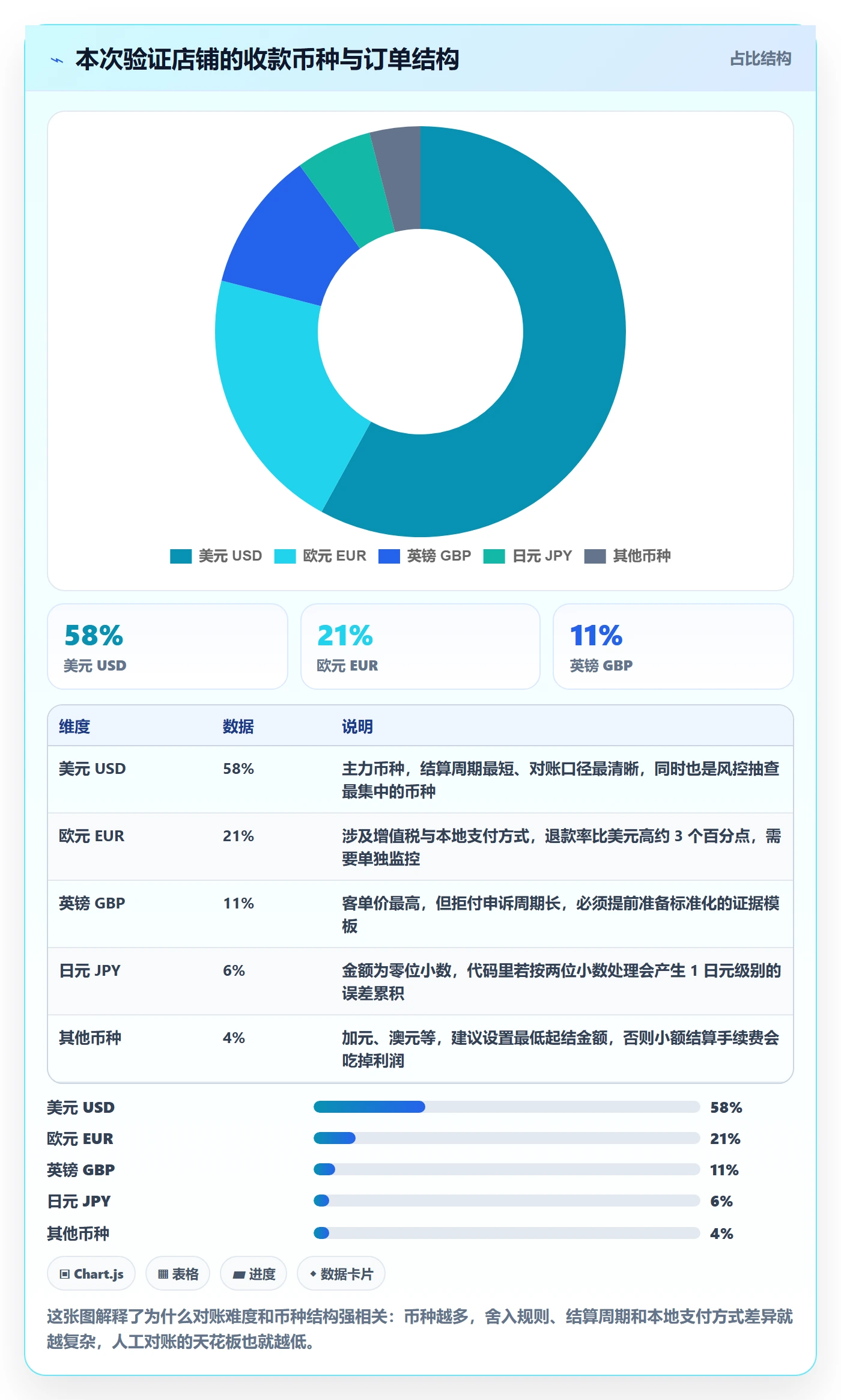
Task: Click the 欧元 EUR 21% progress bar
Action: (x=506, y=1138)
